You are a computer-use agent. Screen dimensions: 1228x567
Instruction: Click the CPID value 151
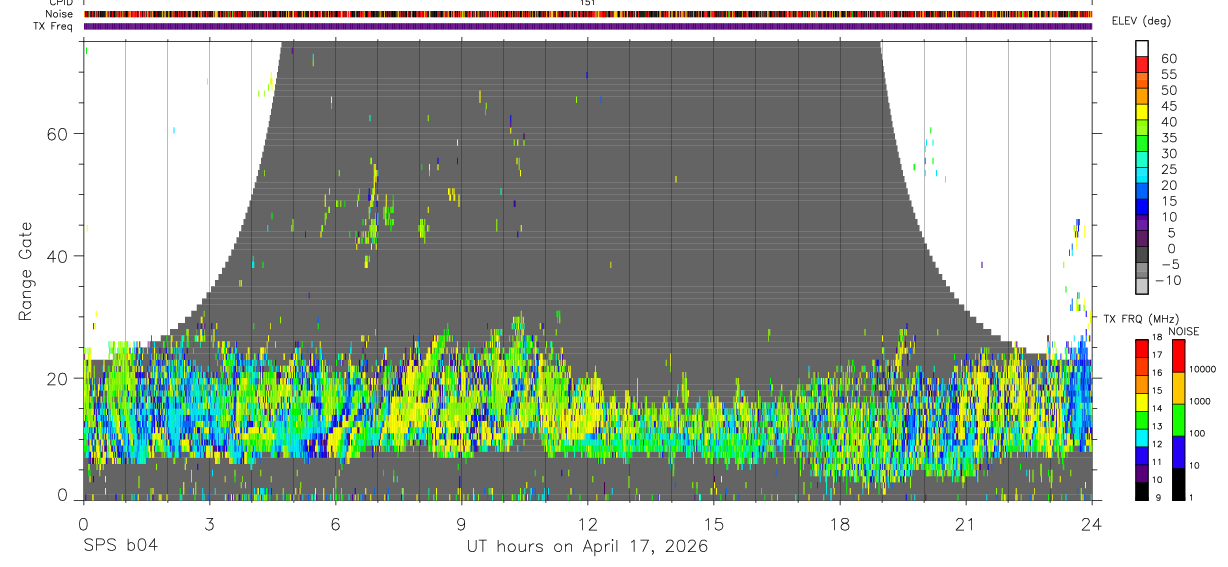point(588,3)
